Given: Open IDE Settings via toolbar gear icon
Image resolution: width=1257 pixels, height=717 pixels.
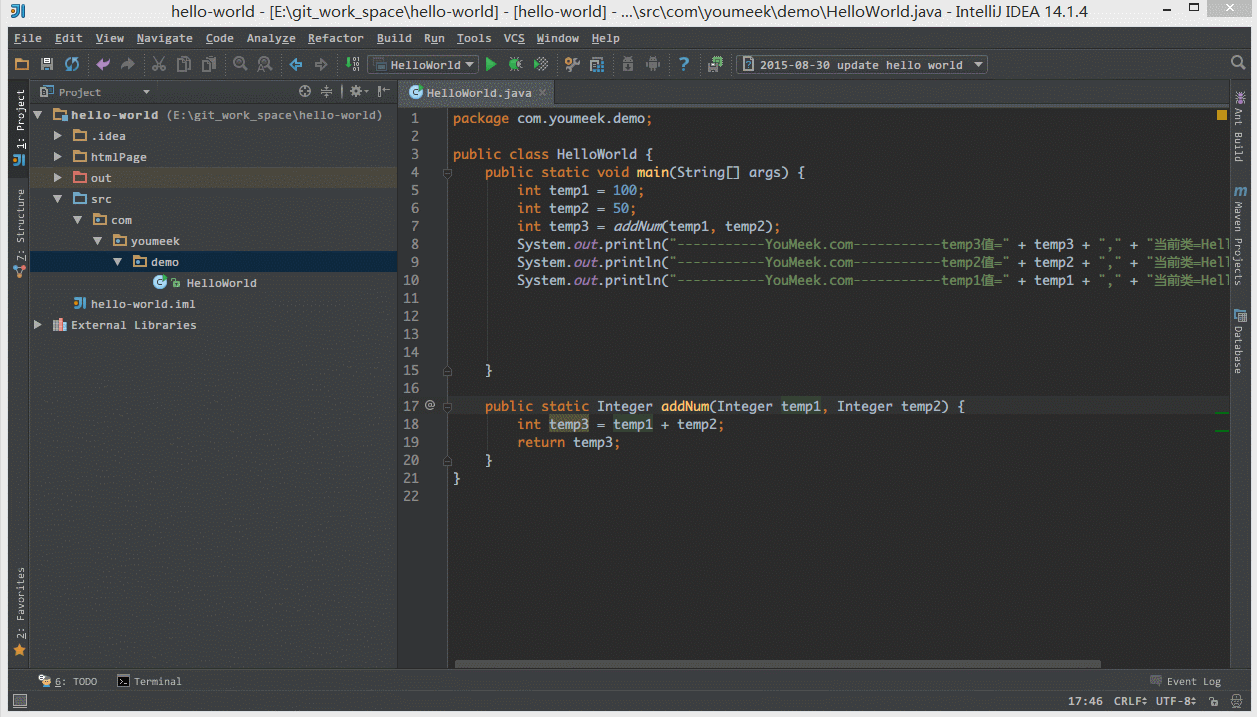Looking at the screenshot, I should [x=570, y=63].
